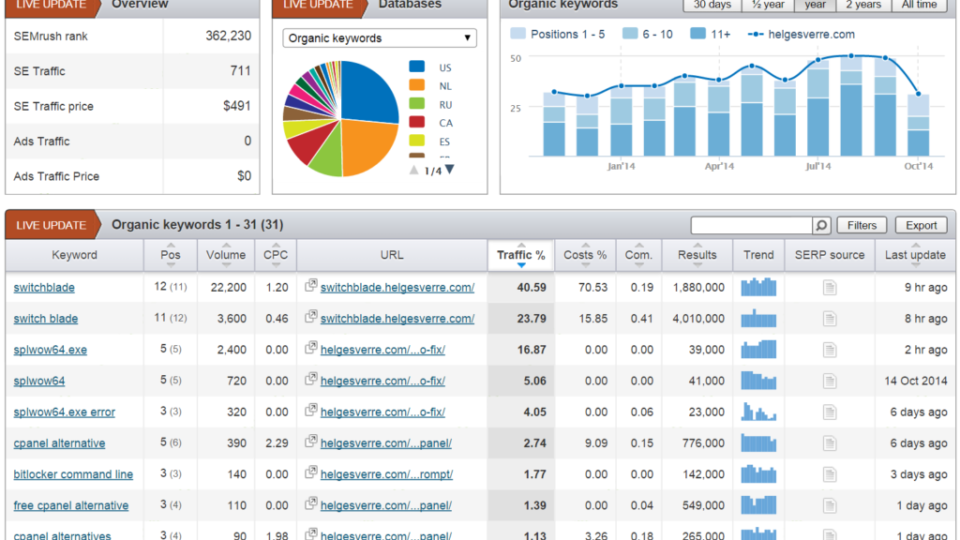
Task: Open external link icon for switchblade row
Action: [x=311, y=285]
